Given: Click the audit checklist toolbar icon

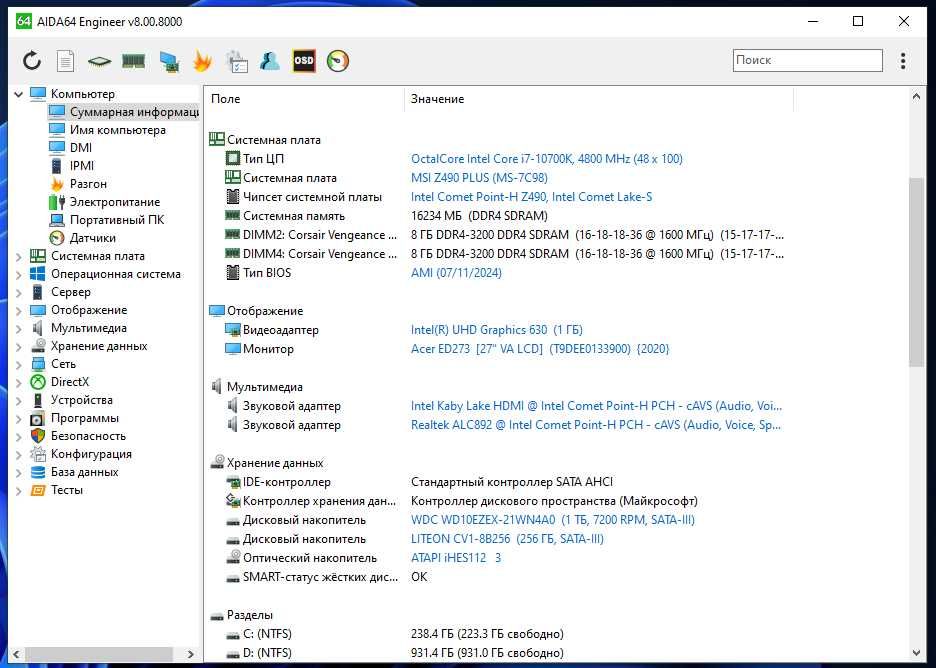Looking at the screenshot, I should click(236, 61).
